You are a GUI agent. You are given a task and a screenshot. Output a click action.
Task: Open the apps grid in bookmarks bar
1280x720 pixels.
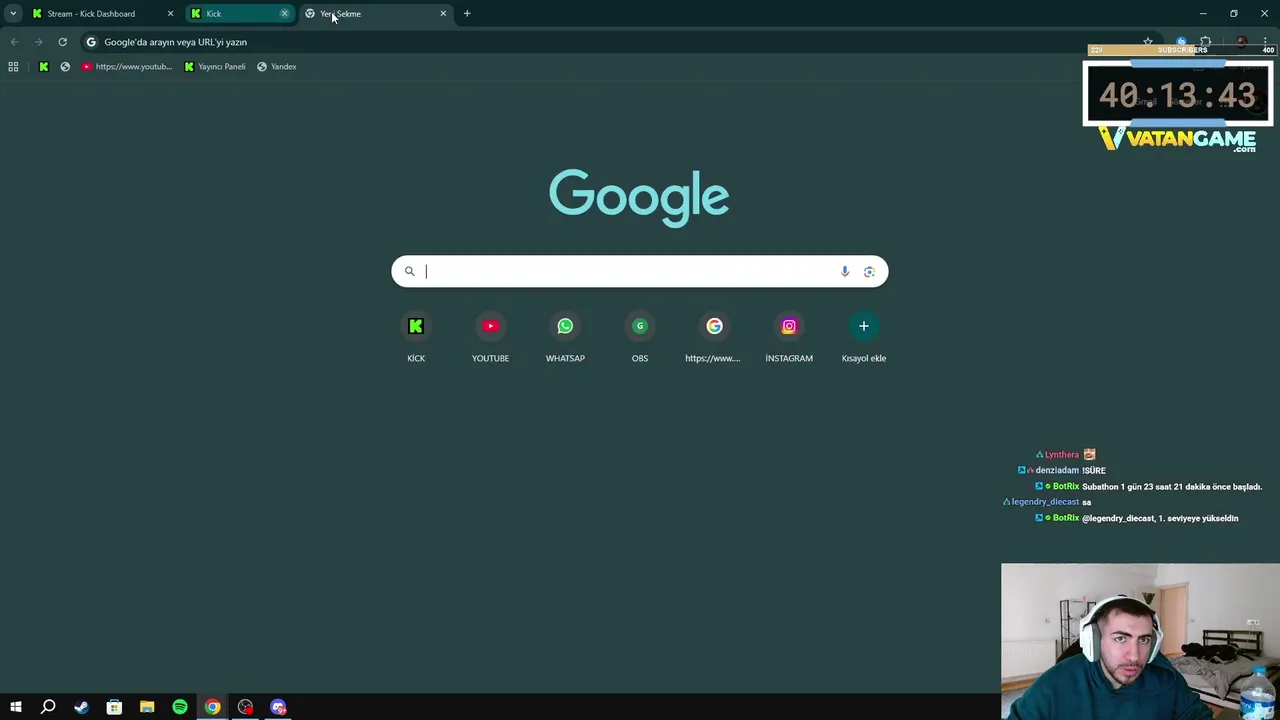[13, 66]
